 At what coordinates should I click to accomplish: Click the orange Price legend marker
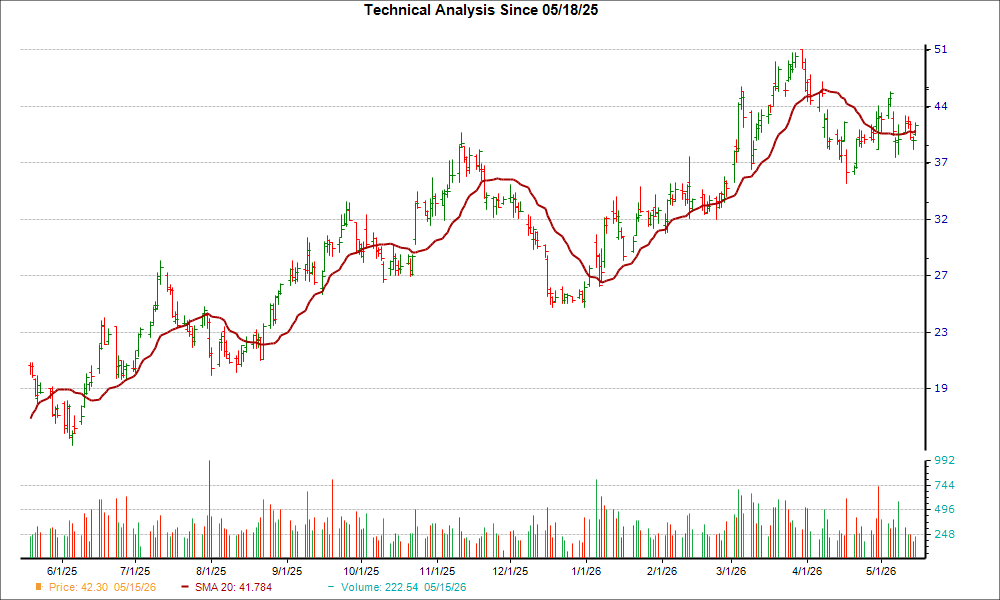point(39,587)
